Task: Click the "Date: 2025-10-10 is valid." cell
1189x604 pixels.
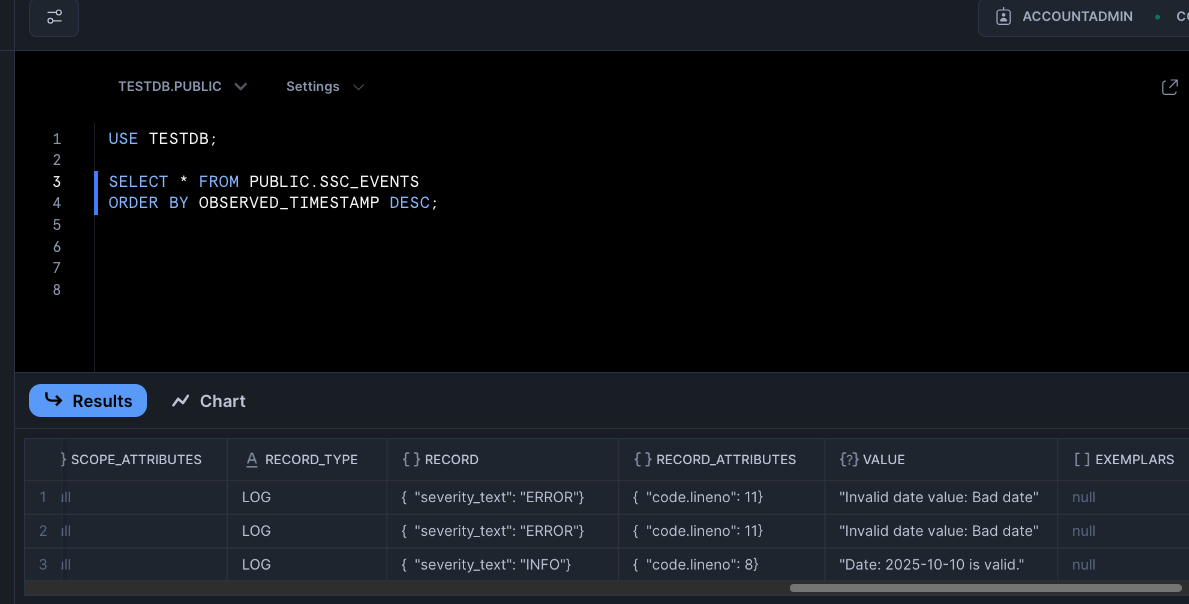Action: click(x=932, y=565)
